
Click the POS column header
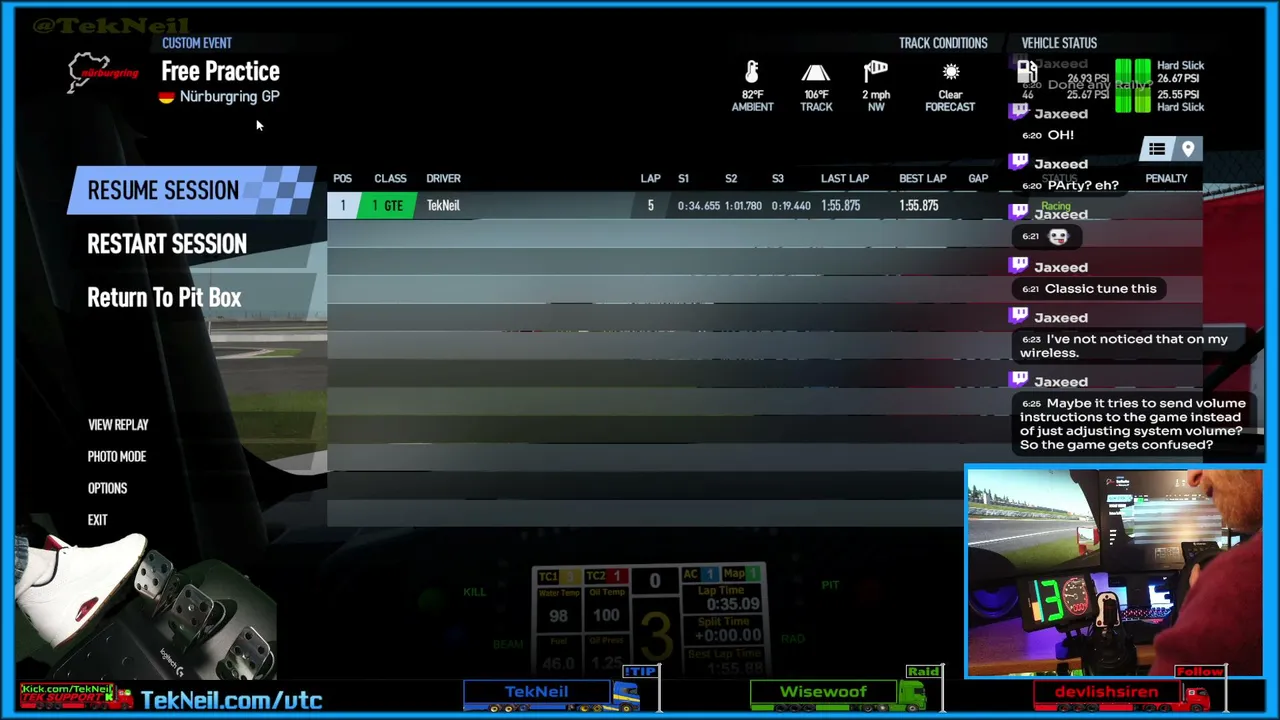pyautogui.click(x=342, y=179)
